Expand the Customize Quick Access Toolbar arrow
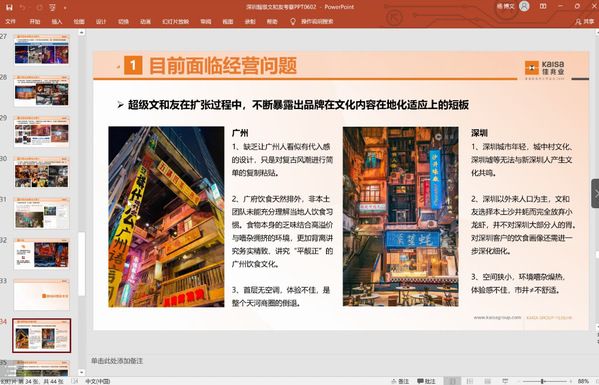This screenshot has width=599, height=385. point(66,8)
